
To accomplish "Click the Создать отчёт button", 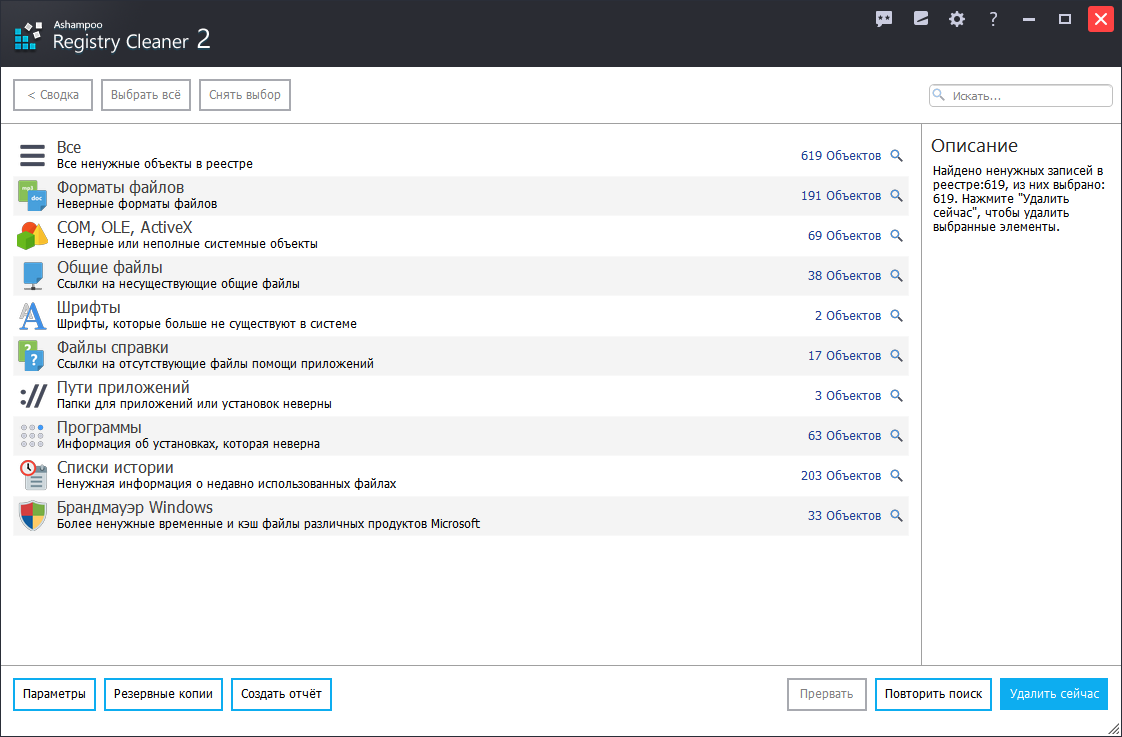I will tap(281, 694).
